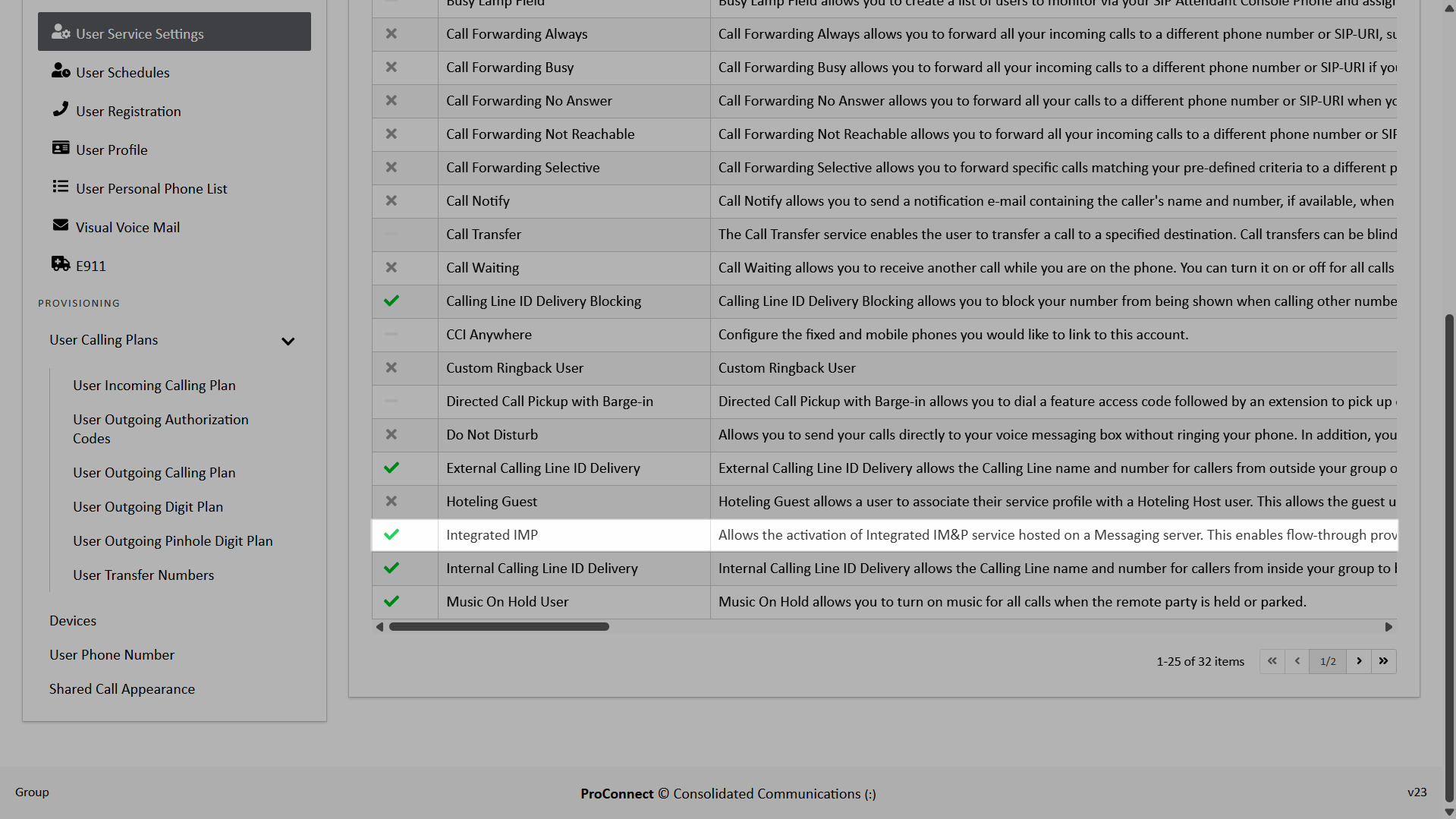Go to first page of items

click(1272, 661)
